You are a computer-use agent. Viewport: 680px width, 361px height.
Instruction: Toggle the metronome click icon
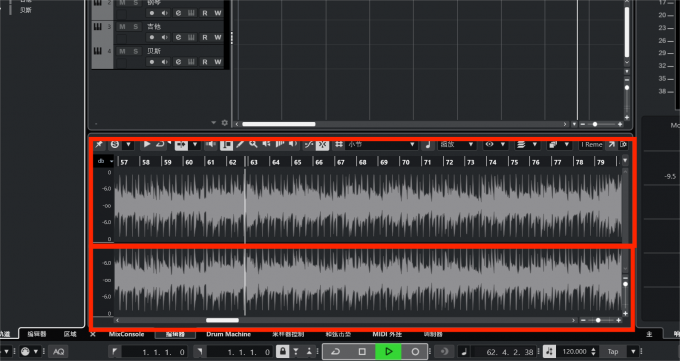549,351
